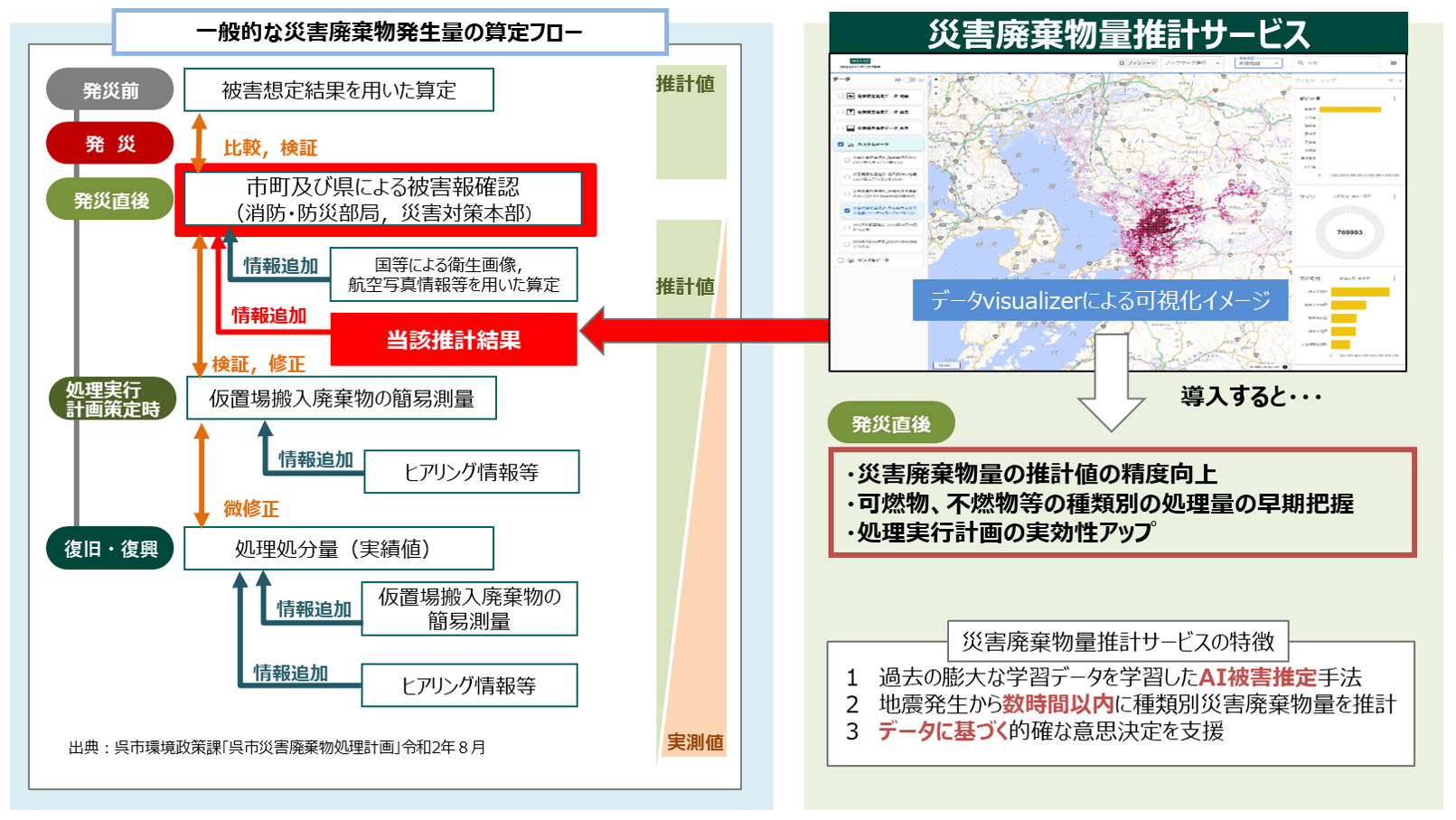The width and height of the screenshot is (1456, 820).
Task: Click the map zoom-out minus button
Action: tap(935, 88)
